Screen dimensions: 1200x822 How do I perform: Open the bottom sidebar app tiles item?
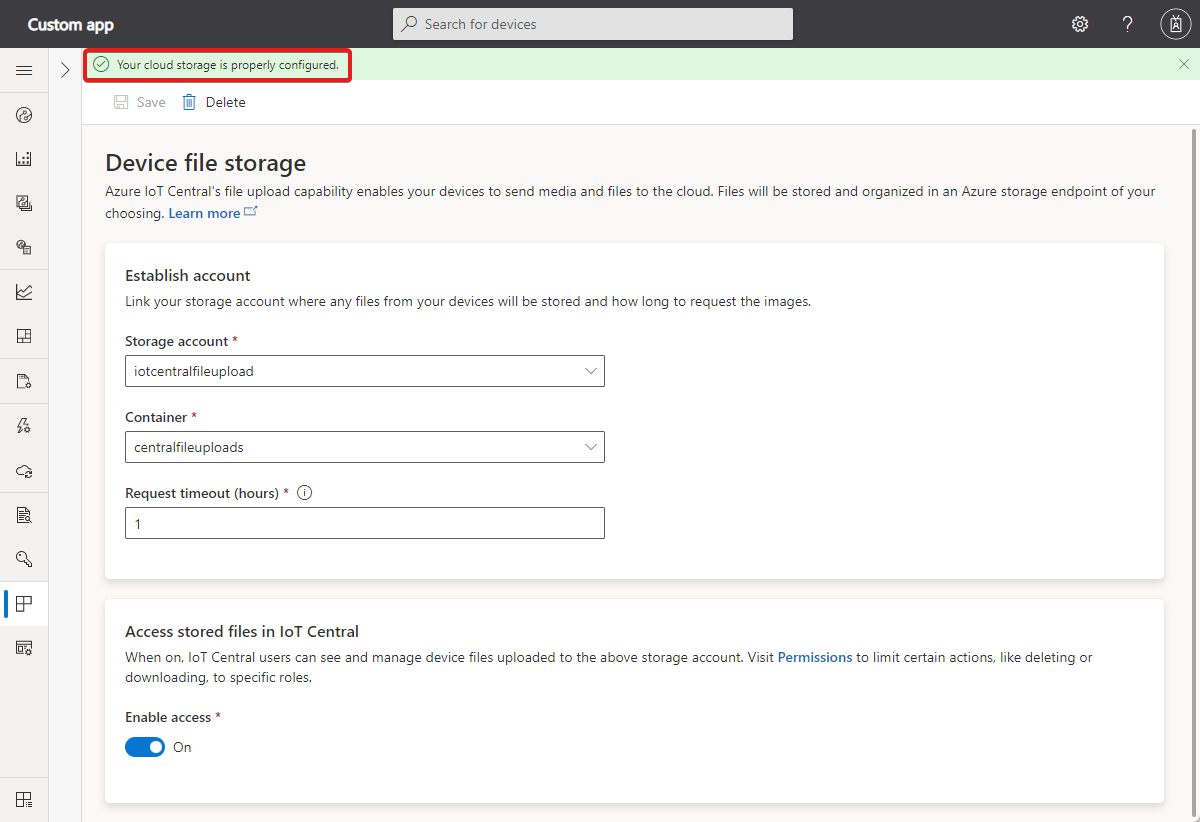[x=24, y=799]
